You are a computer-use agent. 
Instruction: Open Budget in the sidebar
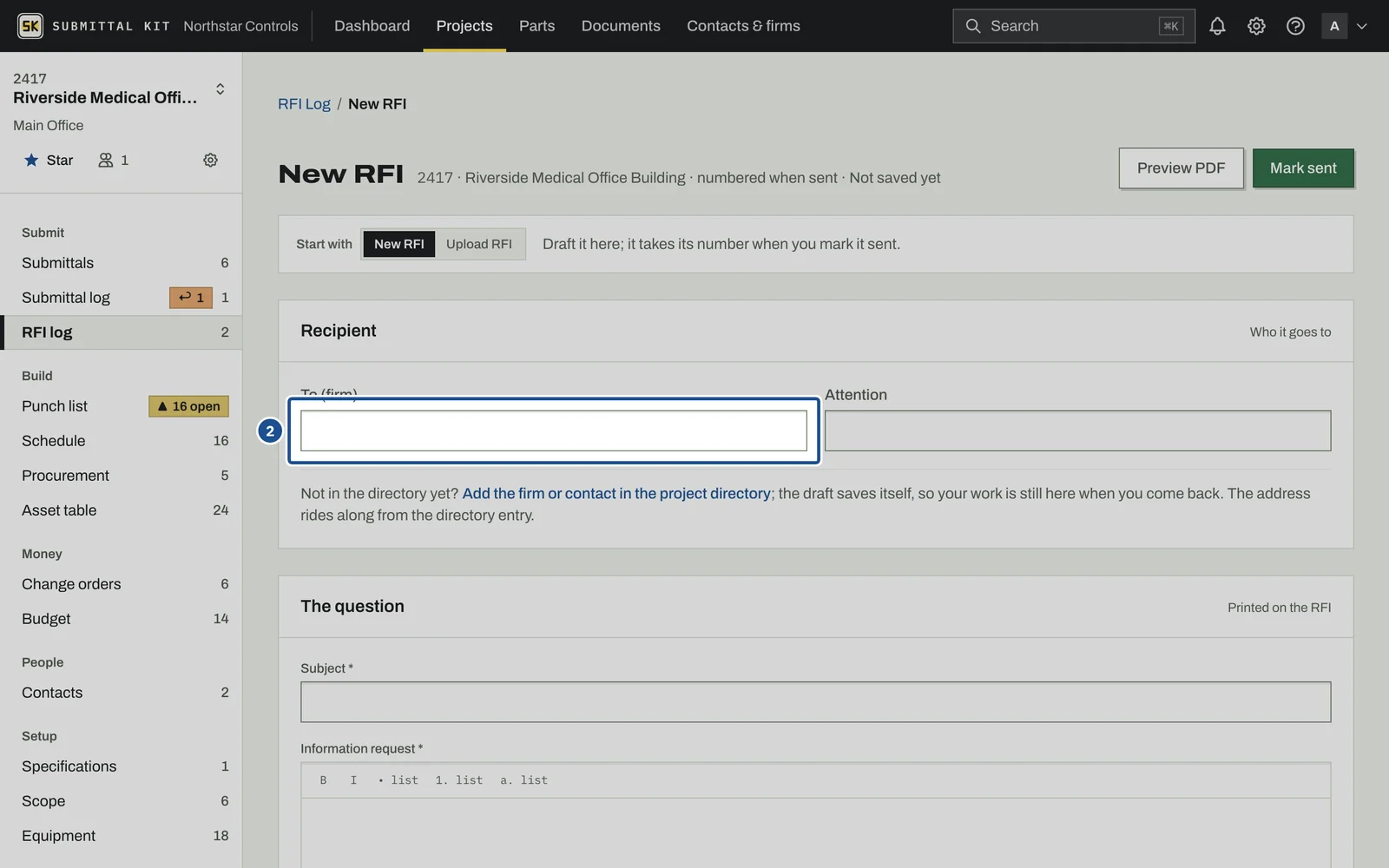click(x=122, y=619)
